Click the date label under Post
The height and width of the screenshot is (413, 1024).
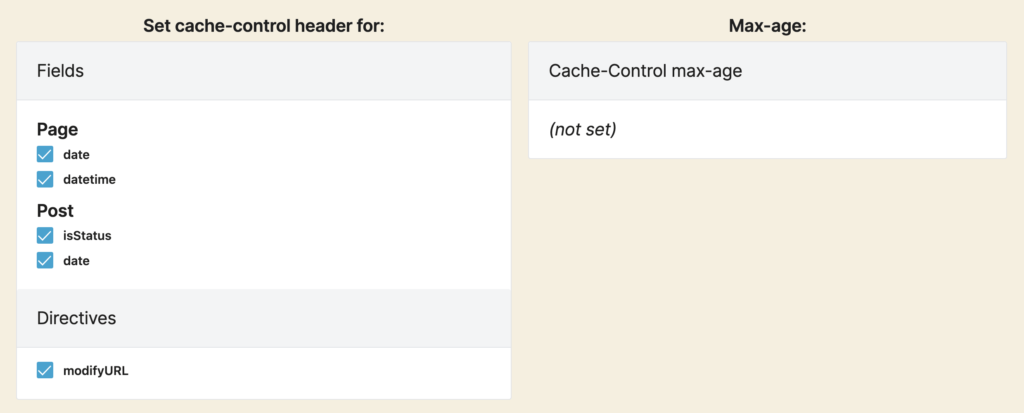(x=76, y=261)
